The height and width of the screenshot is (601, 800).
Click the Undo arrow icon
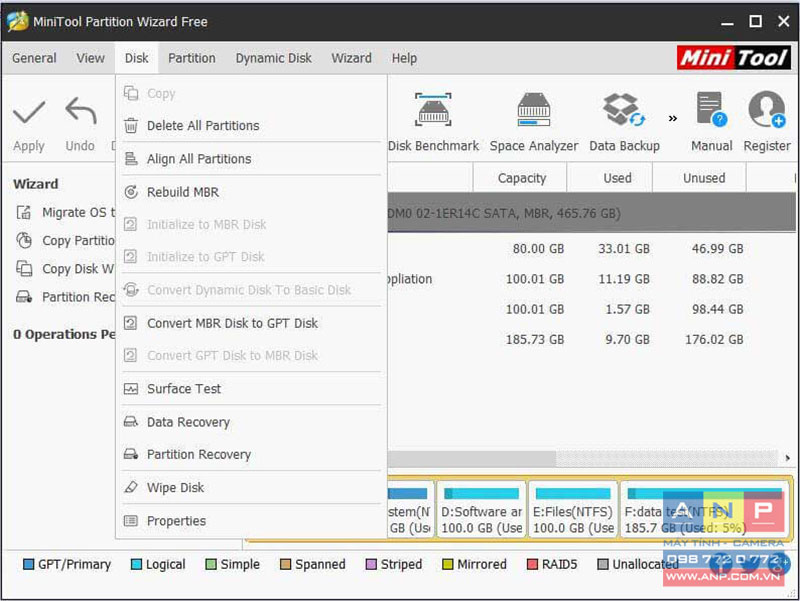click(x=81, y=111)
